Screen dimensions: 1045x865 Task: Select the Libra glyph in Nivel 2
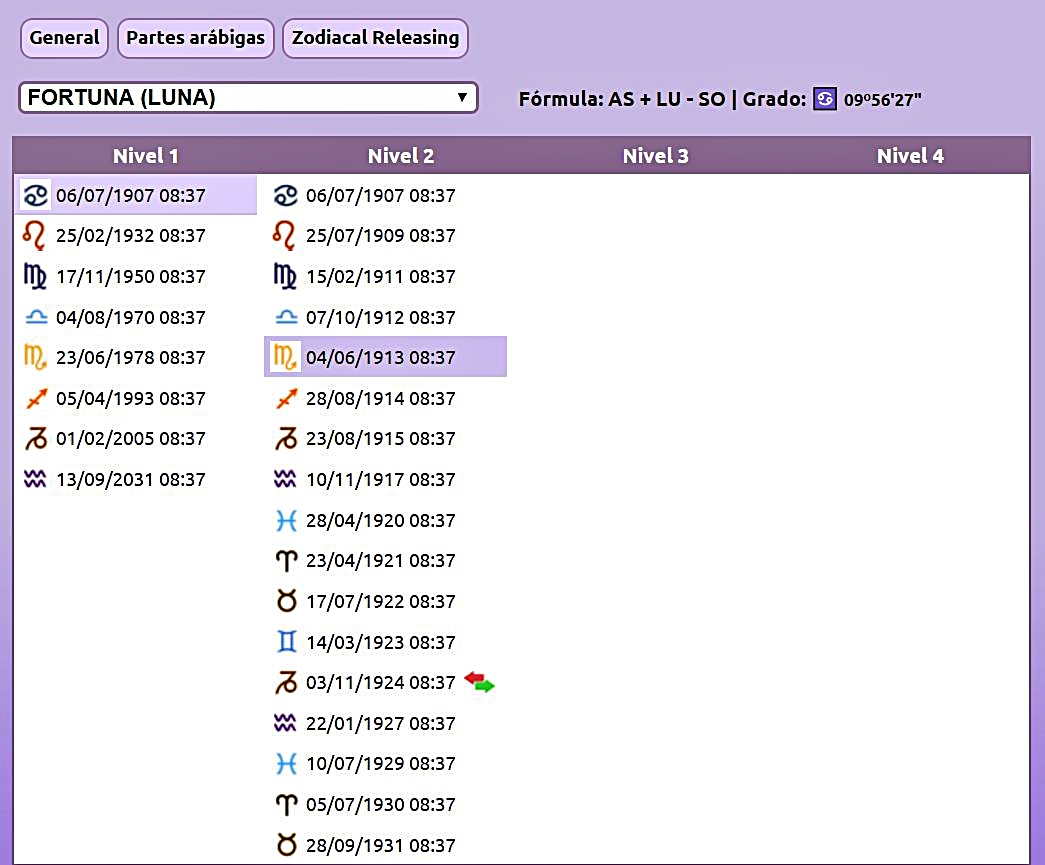[x=286, y=317]
